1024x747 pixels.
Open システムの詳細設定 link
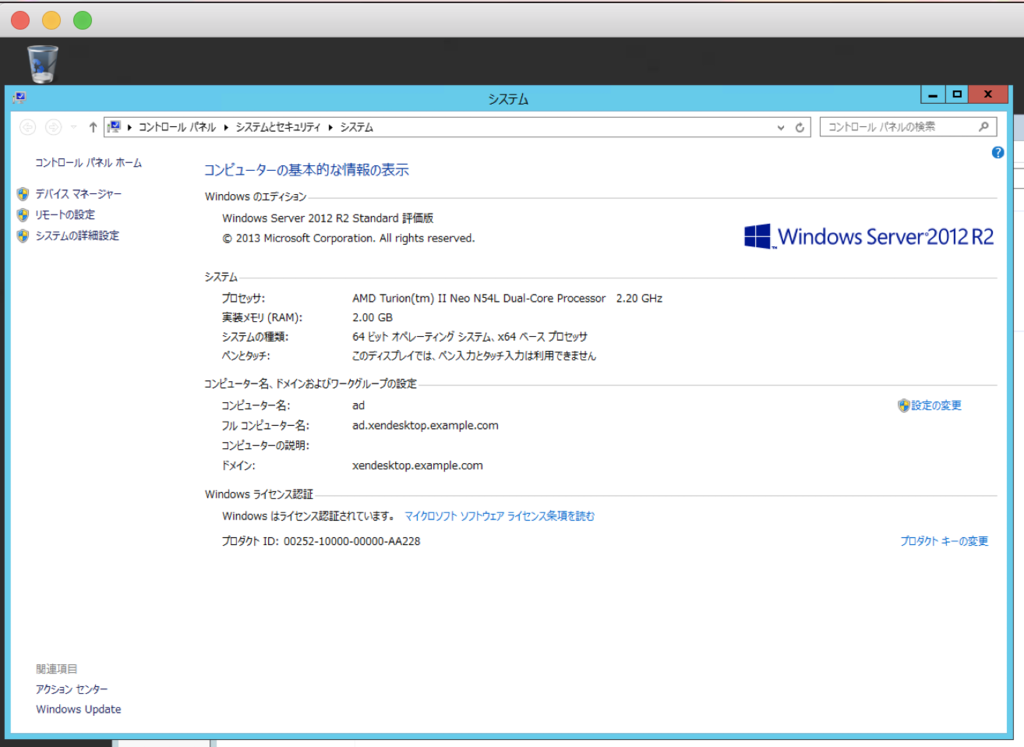(77, 236)
